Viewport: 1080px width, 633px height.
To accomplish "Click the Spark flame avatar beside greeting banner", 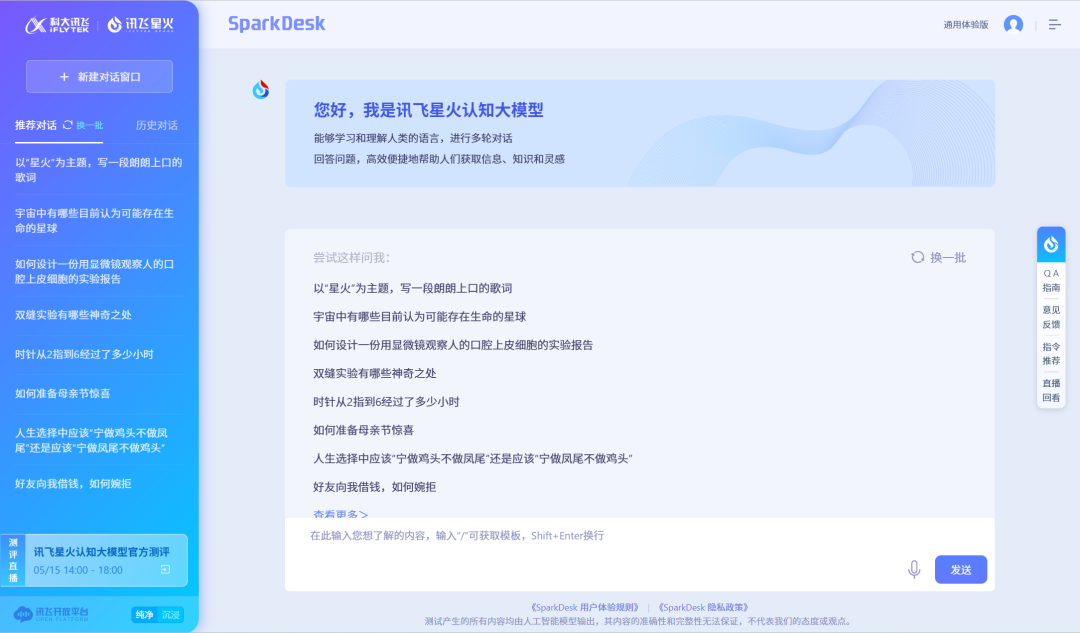I will [x=261, y=90].
